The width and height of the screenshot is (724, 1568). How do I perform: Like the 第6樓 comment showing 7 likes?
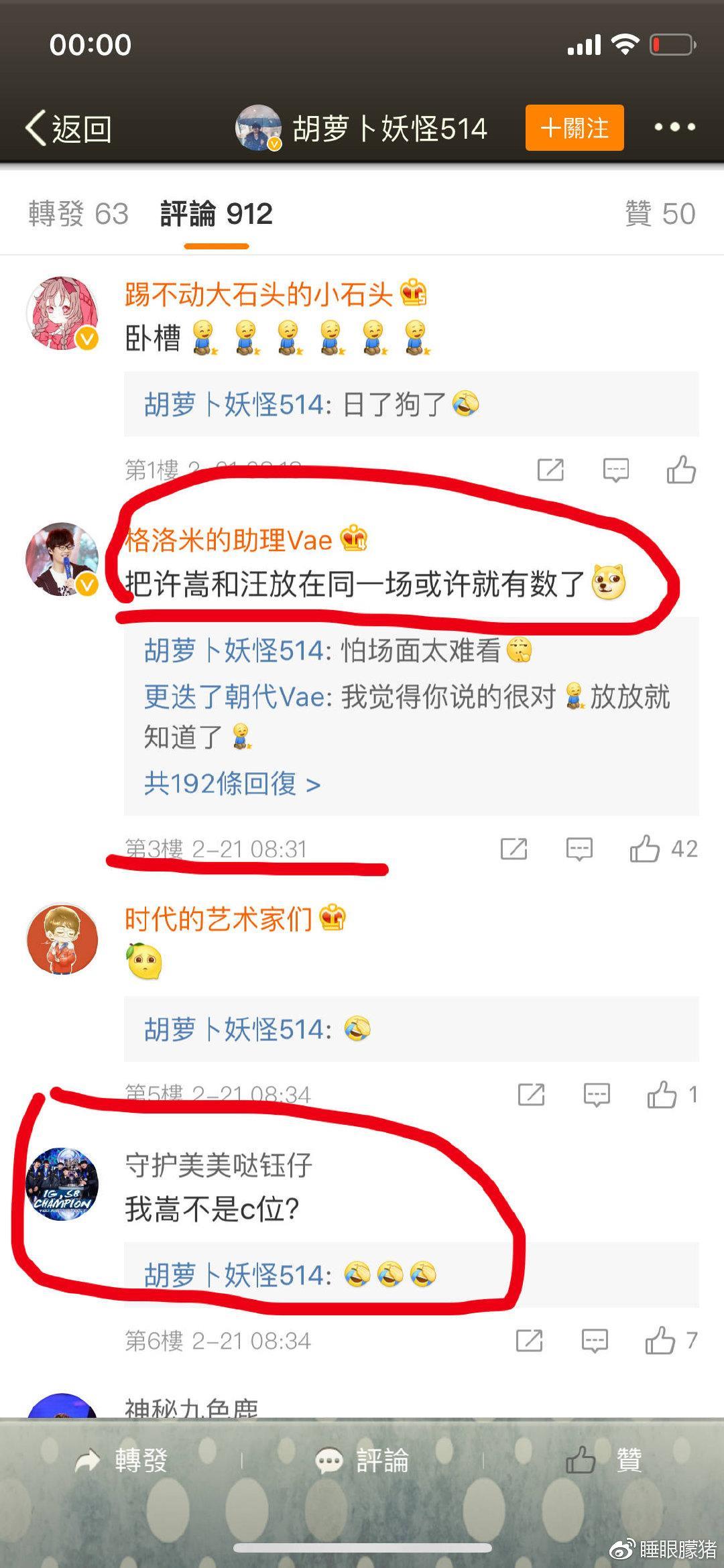coord(671,1341)
